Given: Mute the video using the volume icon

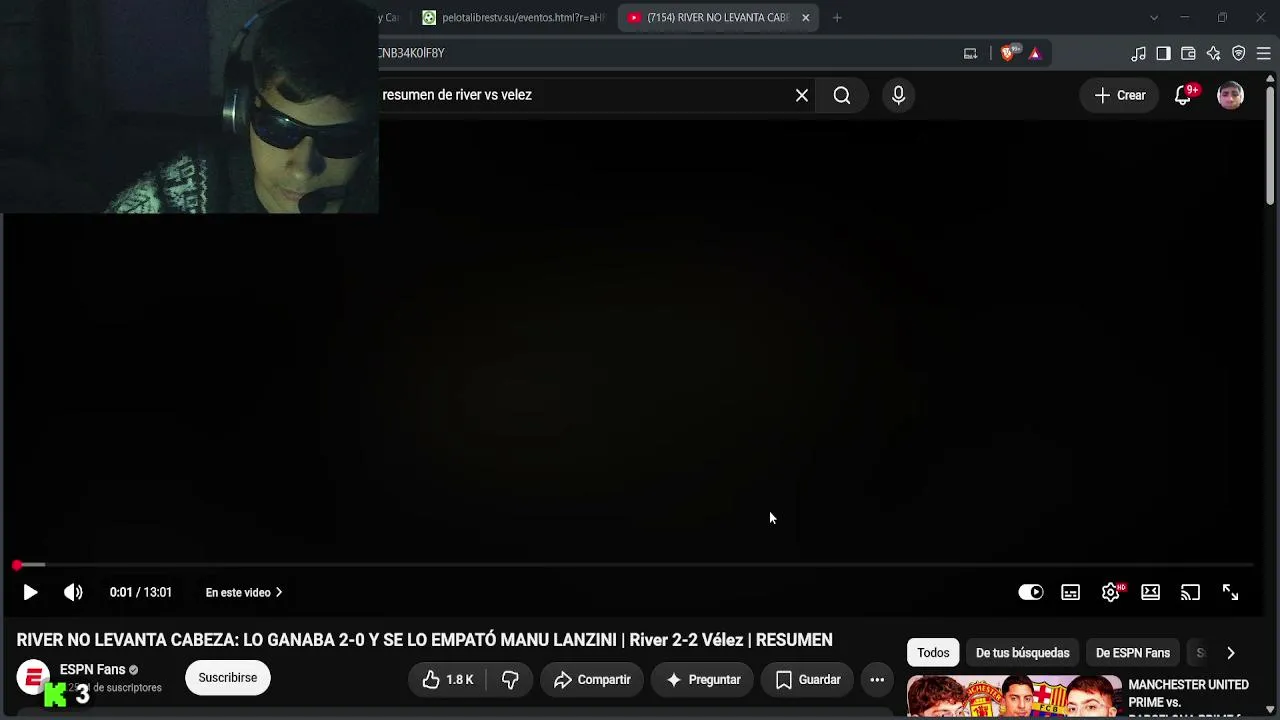Looking at the screenshot, I should pos(73,592).
